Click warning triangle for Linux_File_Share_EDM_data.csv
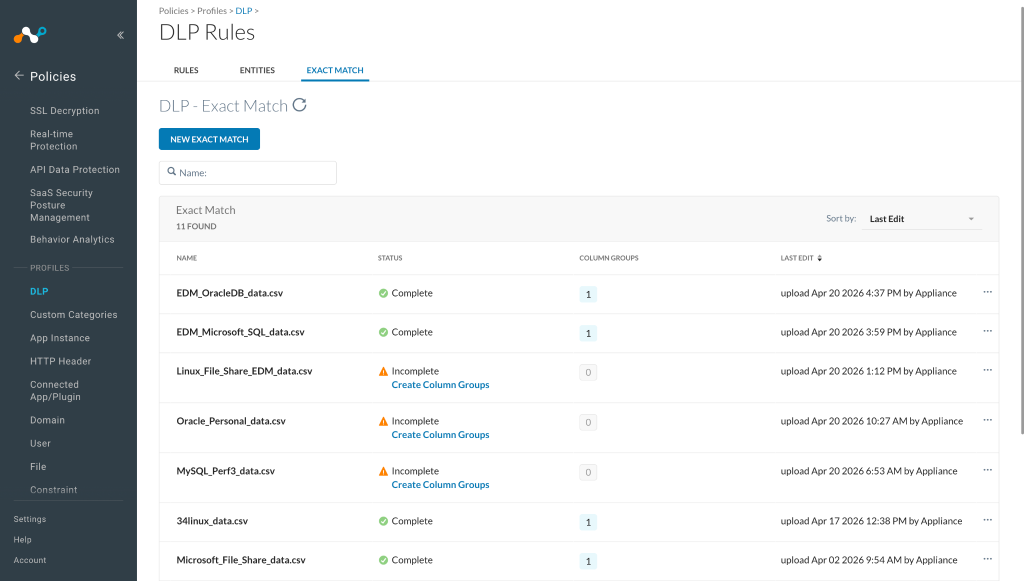1024x581 pixels. coord(383,371)
